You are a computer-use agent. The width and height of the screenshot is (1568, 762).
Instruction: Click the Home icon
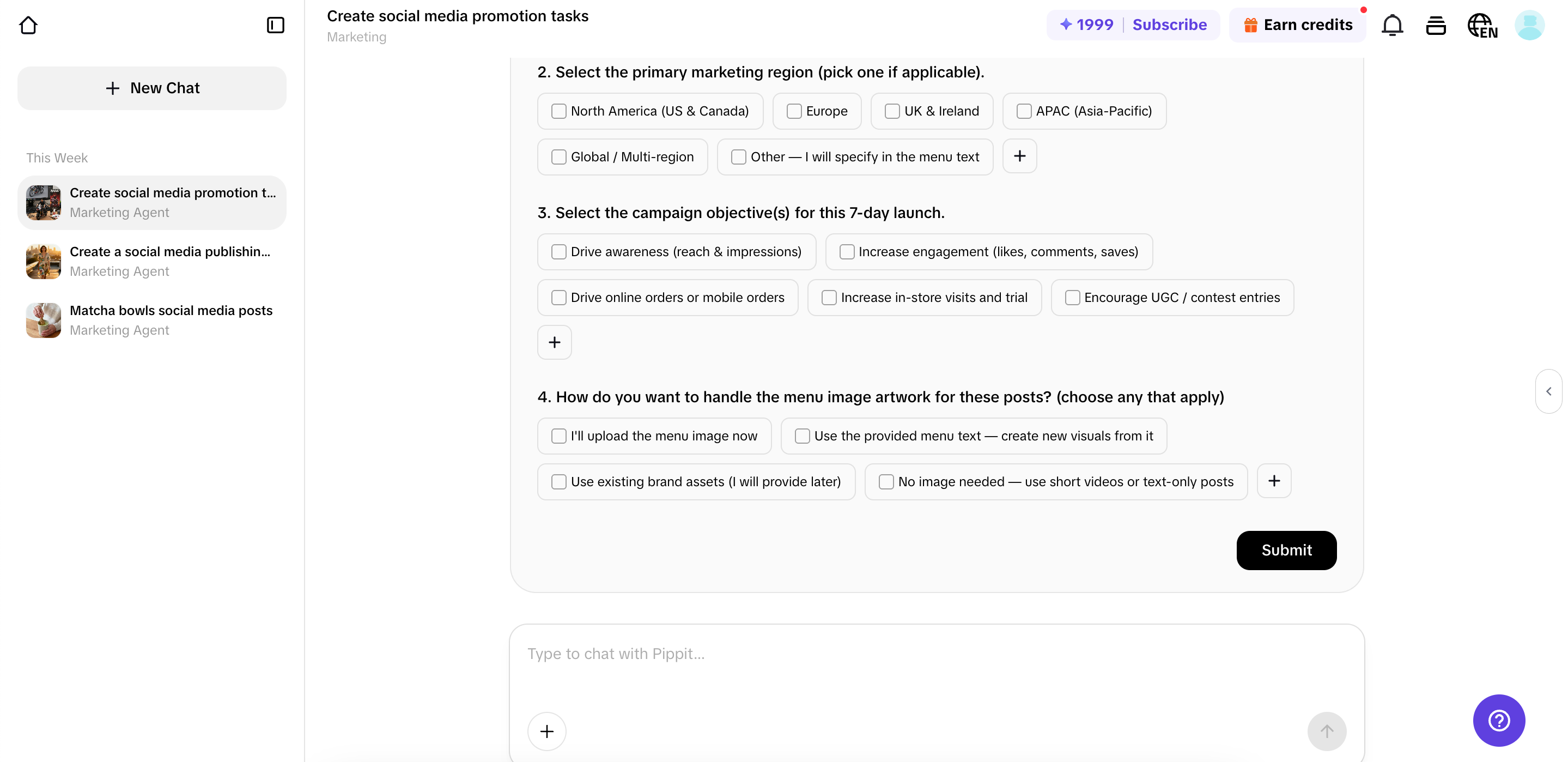pos(29,25)
